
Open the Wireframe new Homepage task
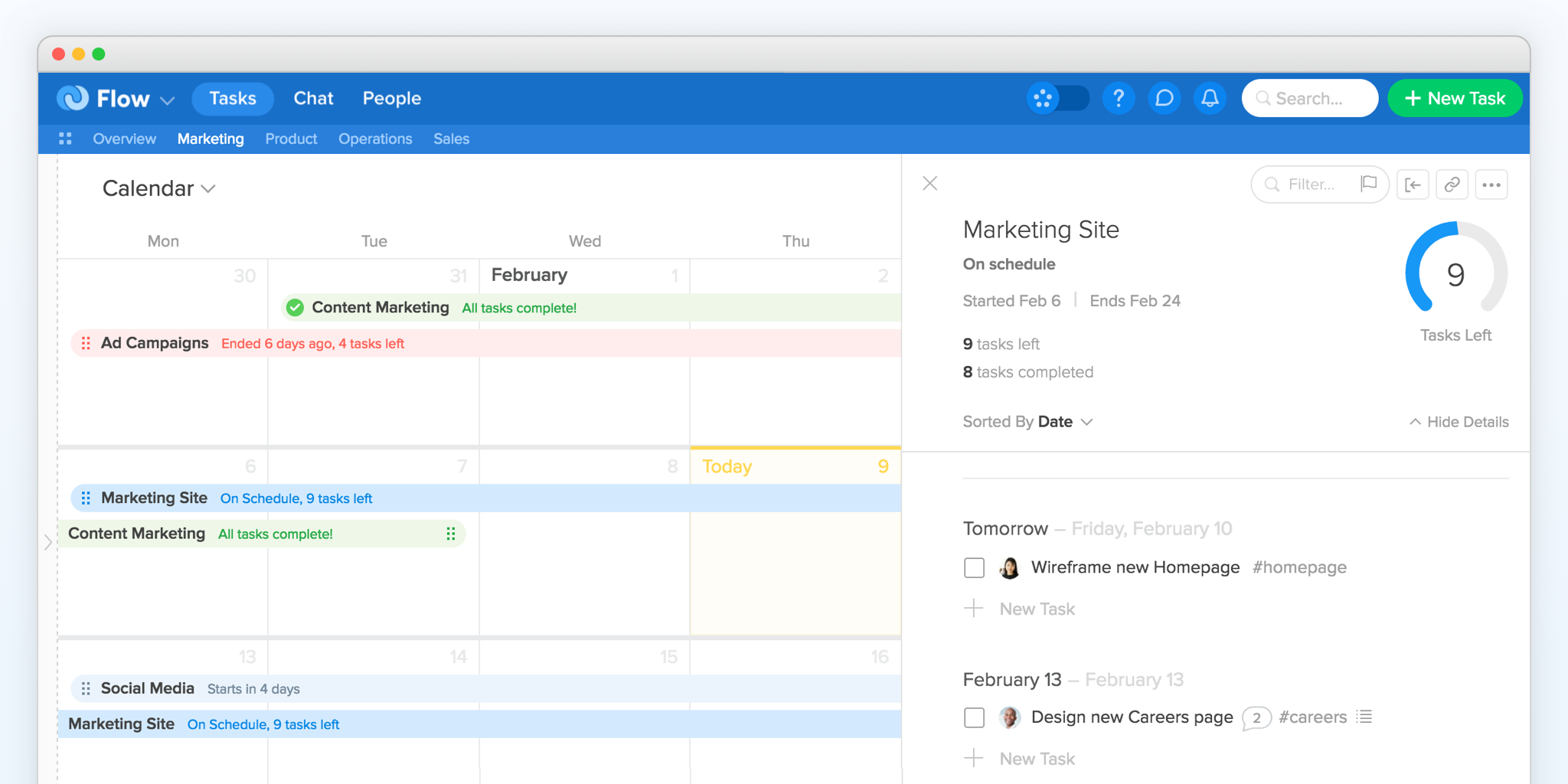point(1135,567)
